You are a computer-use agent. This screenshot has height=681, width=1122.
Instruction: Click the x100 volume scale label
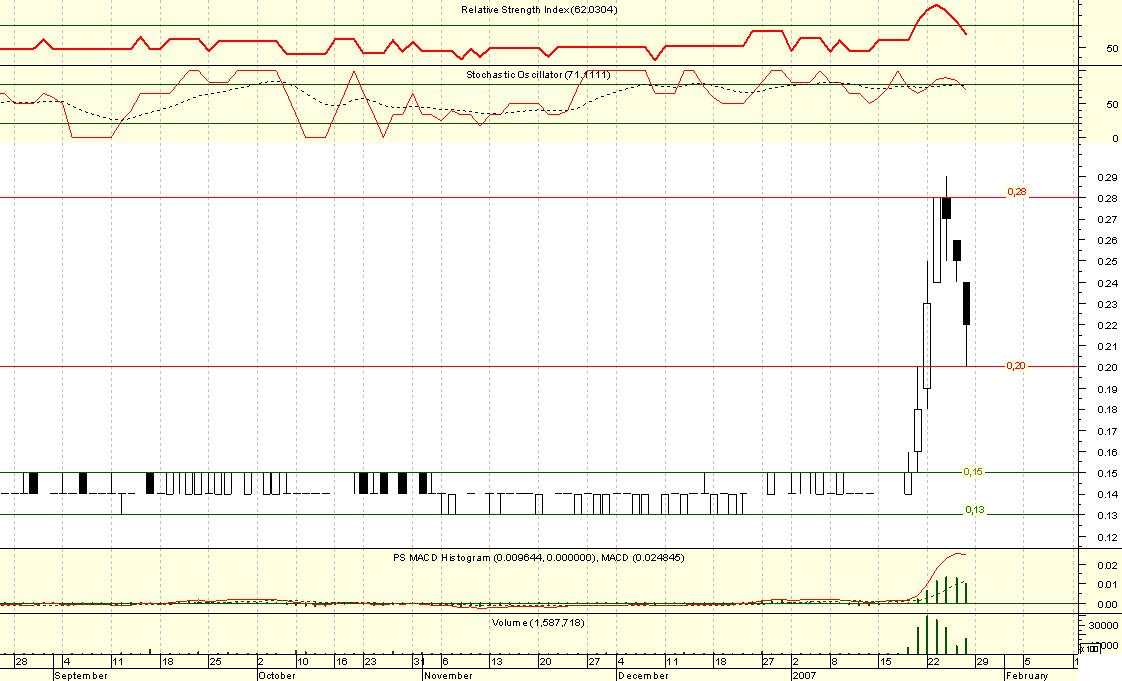point(1090,649)
